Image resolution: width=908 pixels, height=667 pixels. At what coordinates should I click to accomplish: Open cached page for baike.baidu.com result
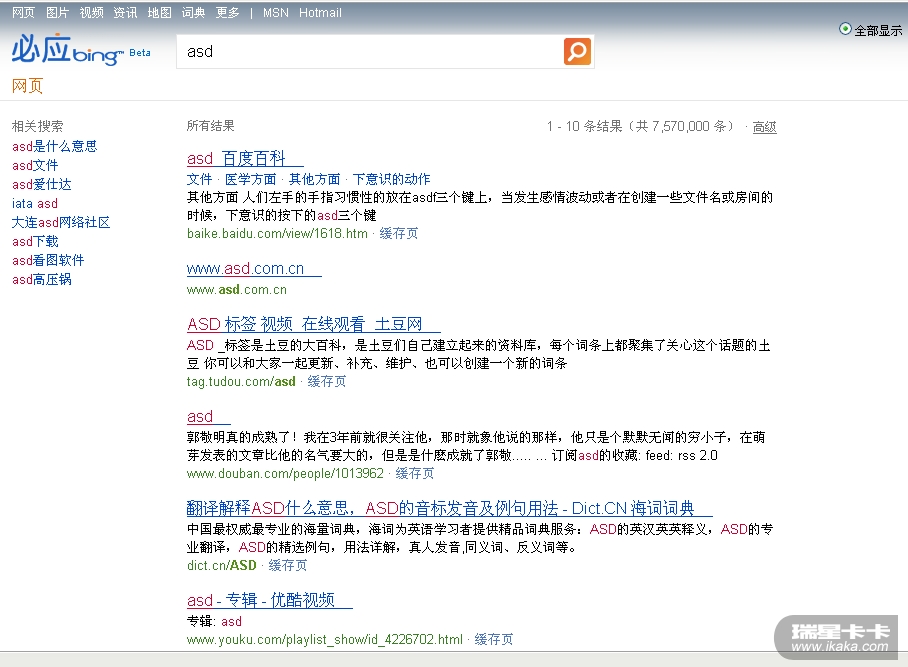[398, 233]
